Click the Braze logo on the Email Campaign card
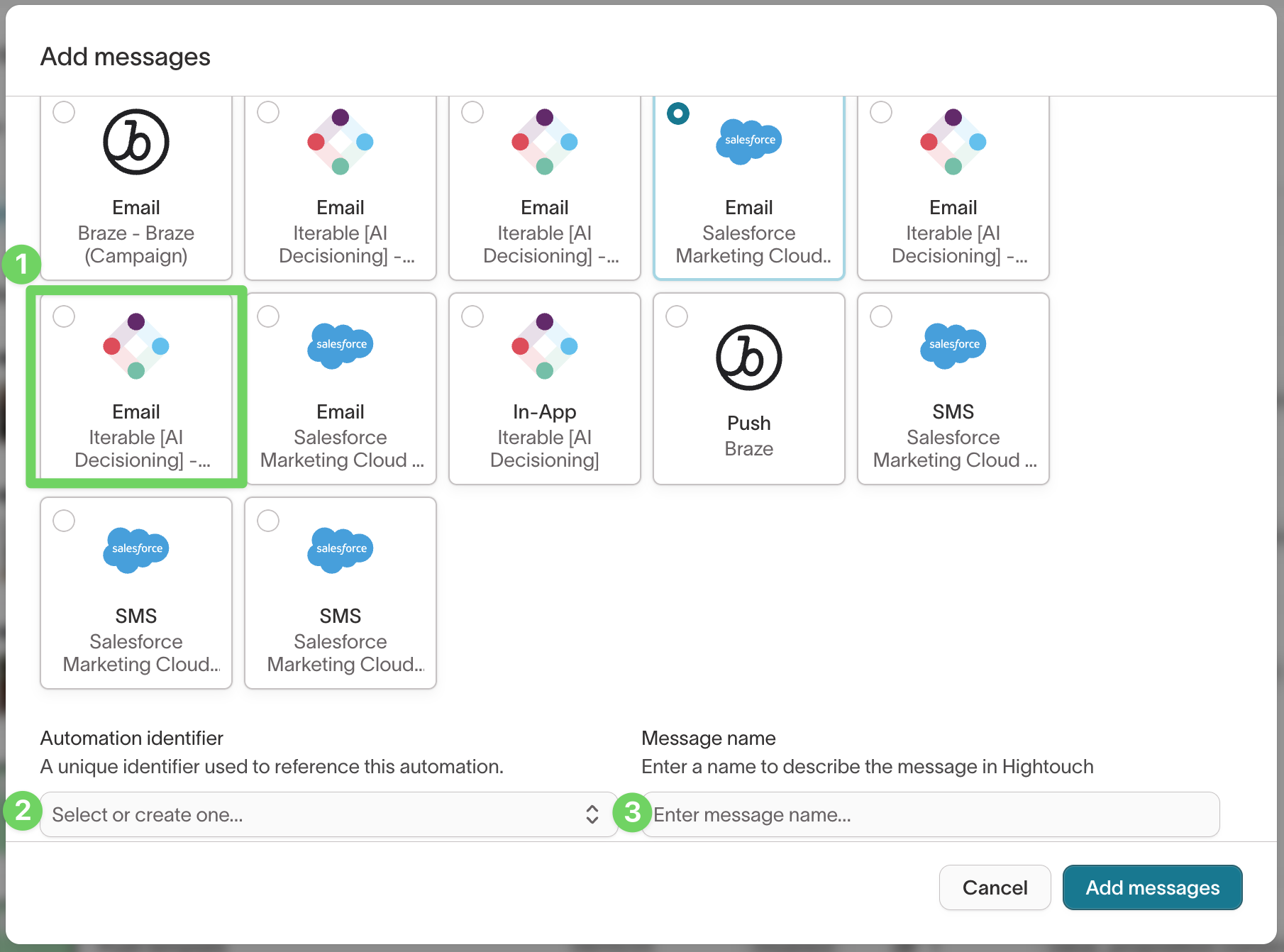This screenshot has width=1284, height=952. (x=136, y=142)
